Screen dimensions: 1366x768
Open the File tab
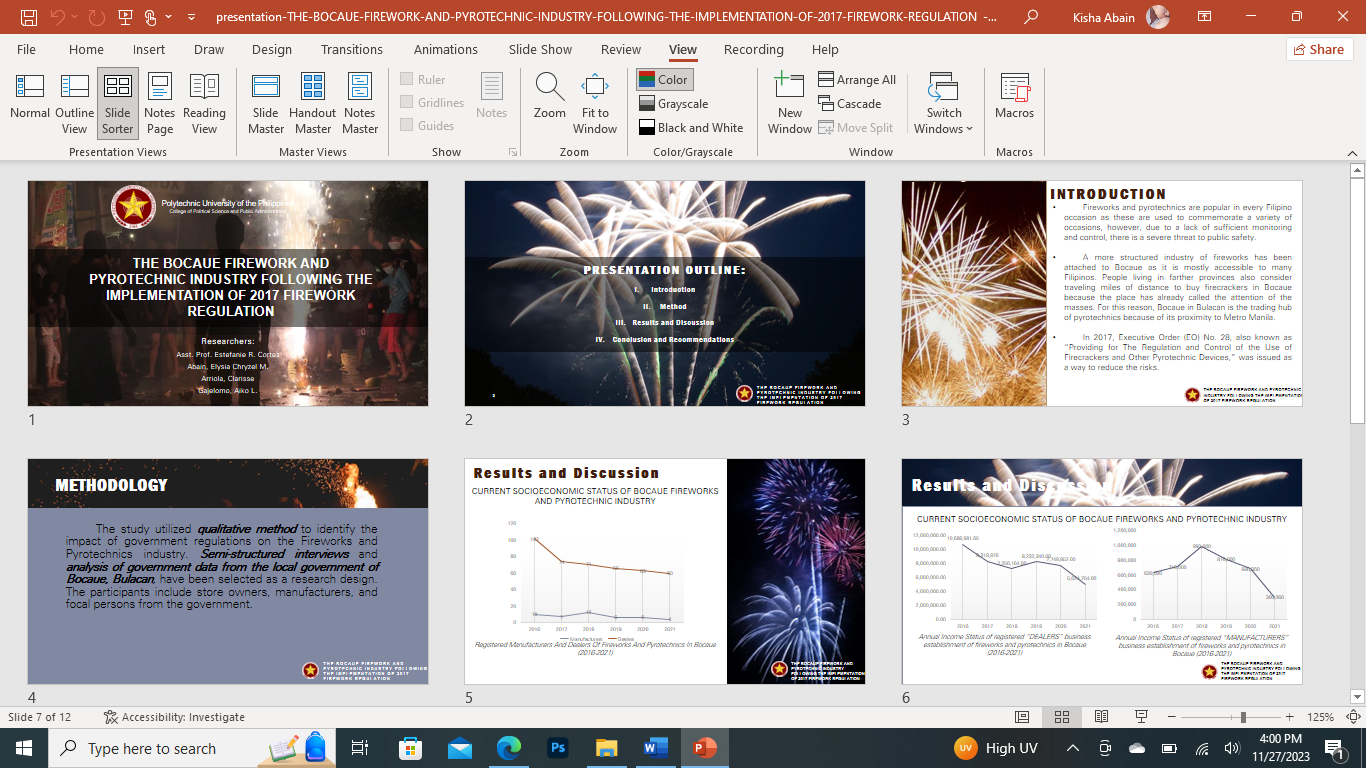(26, 49)
